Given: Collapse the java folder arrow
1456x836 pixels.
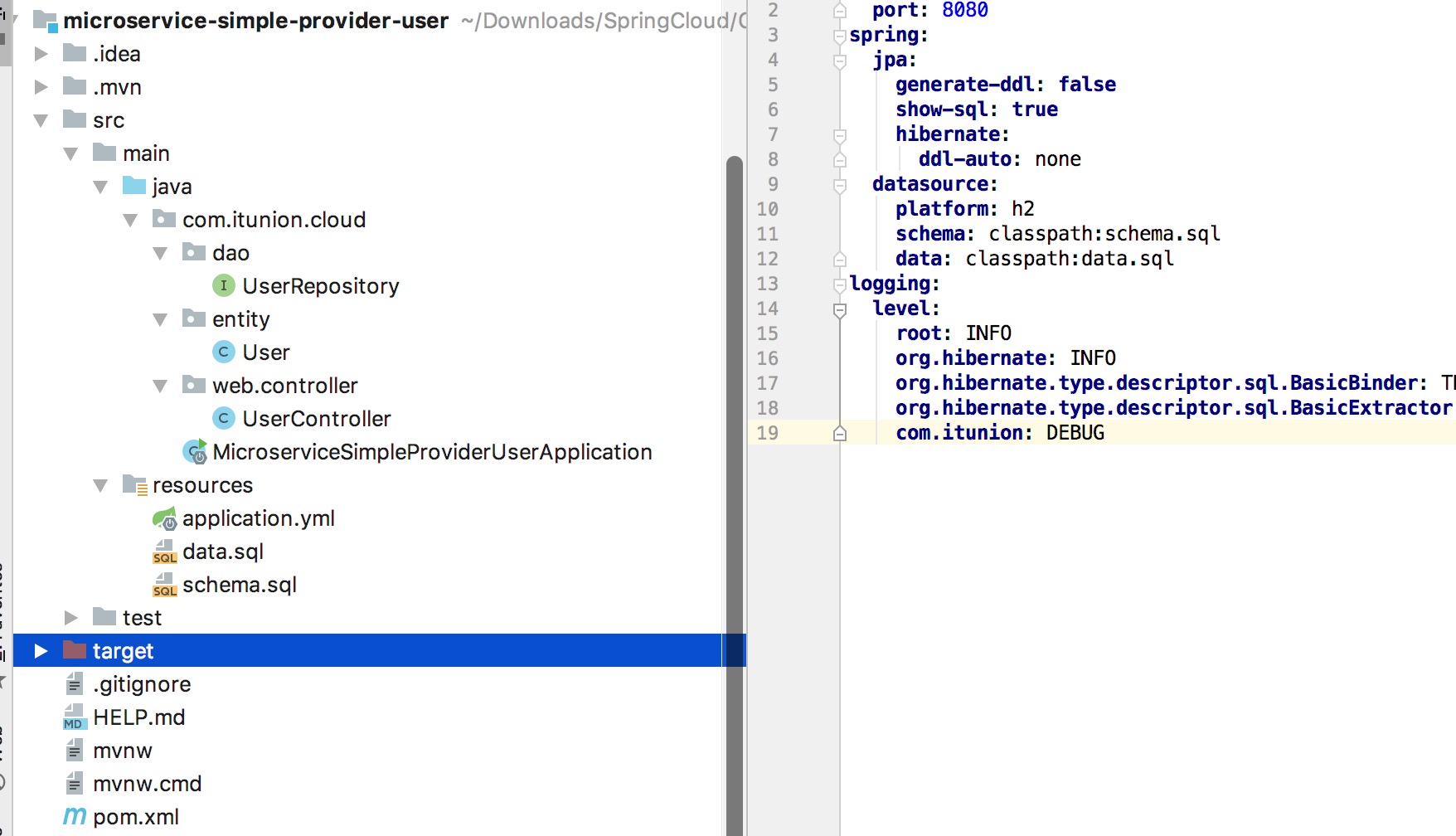Looking at the screenshot, I should point(100,187).
